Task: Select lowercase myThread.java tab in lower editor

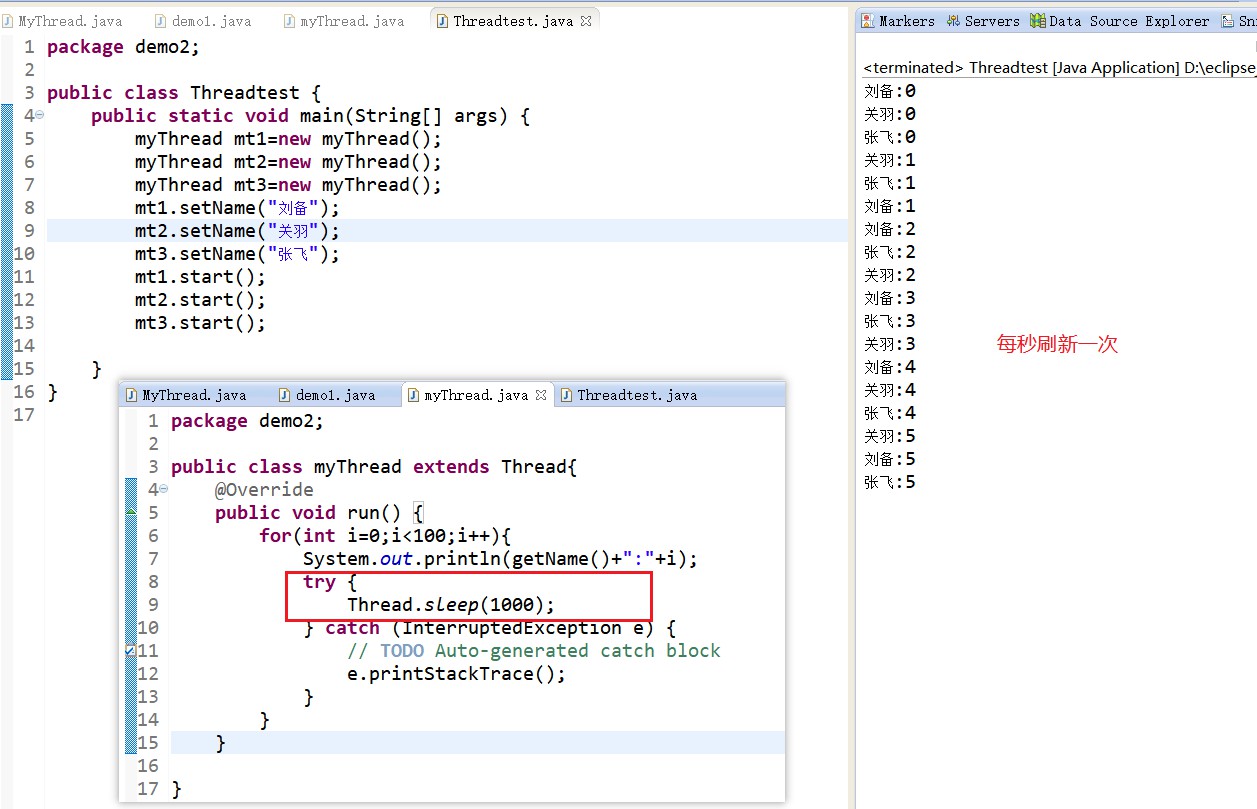Action: click(x=478, y=395)
